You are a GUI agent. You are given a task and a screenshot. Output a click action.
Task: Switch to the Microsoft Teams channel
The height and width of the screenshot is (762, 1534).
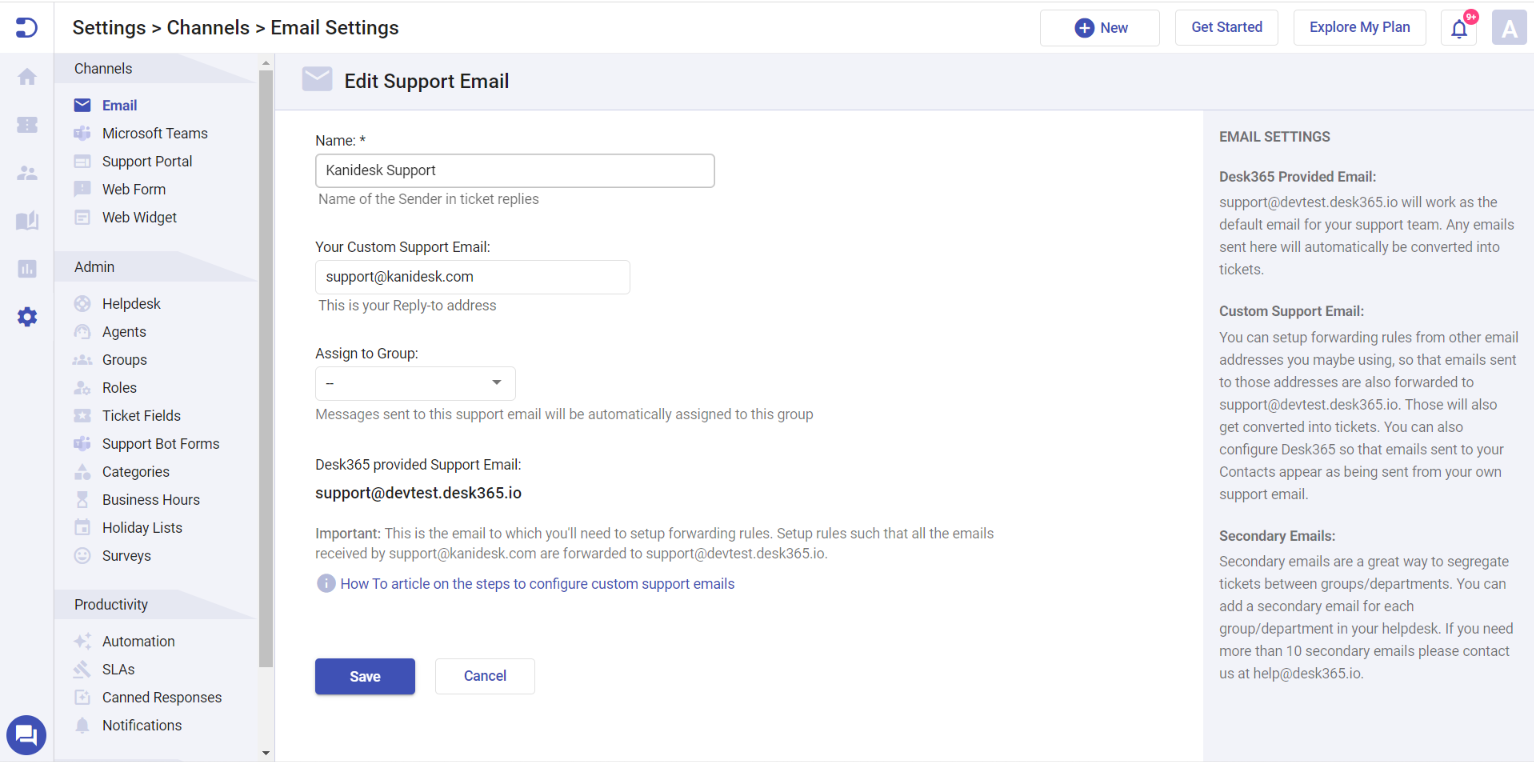[155, 132]
